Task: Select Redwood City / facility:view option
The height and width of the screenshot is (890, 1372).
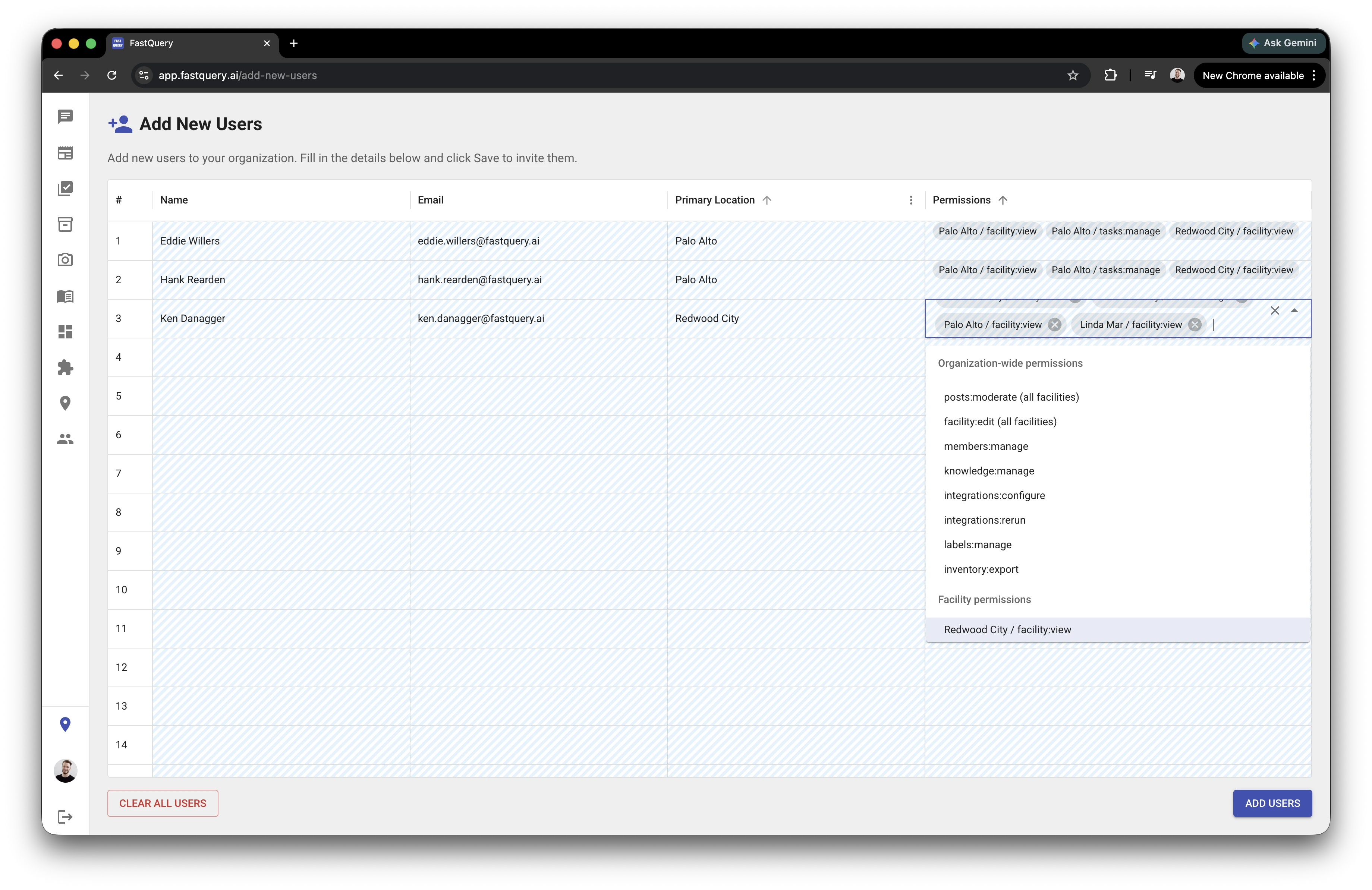Action: [x=1117, y=630]
